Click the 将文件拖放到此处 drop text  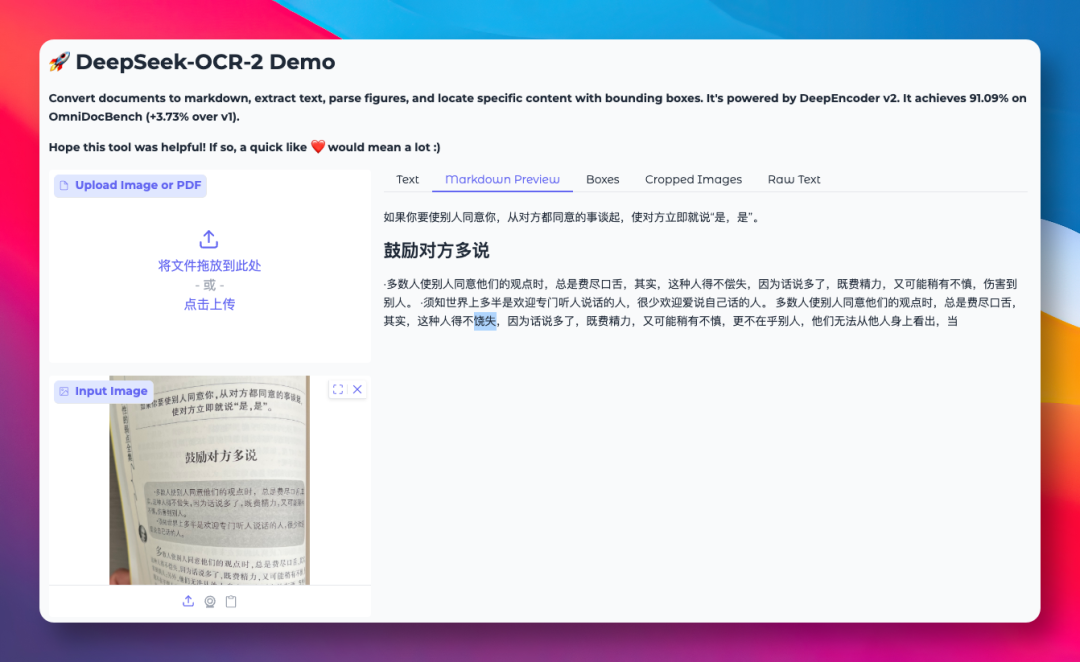point(209,266)
